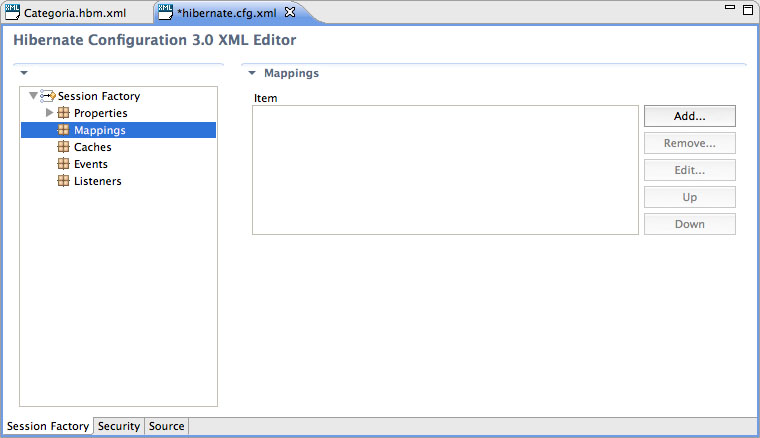Collapse the Mappings section
This screenshot has width=760, height=438.
(252, 73)
